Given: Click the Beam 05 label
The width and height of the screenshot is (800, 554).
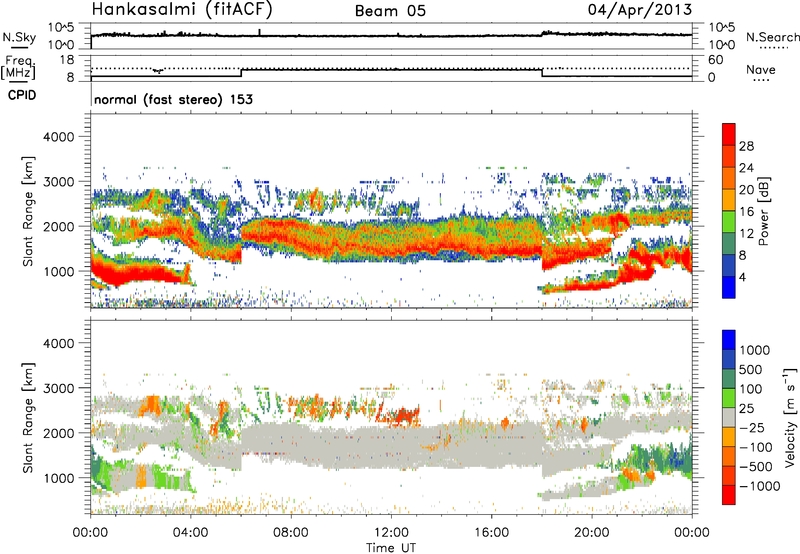Looking at the screenshot, I should click(x=390, y=11).
